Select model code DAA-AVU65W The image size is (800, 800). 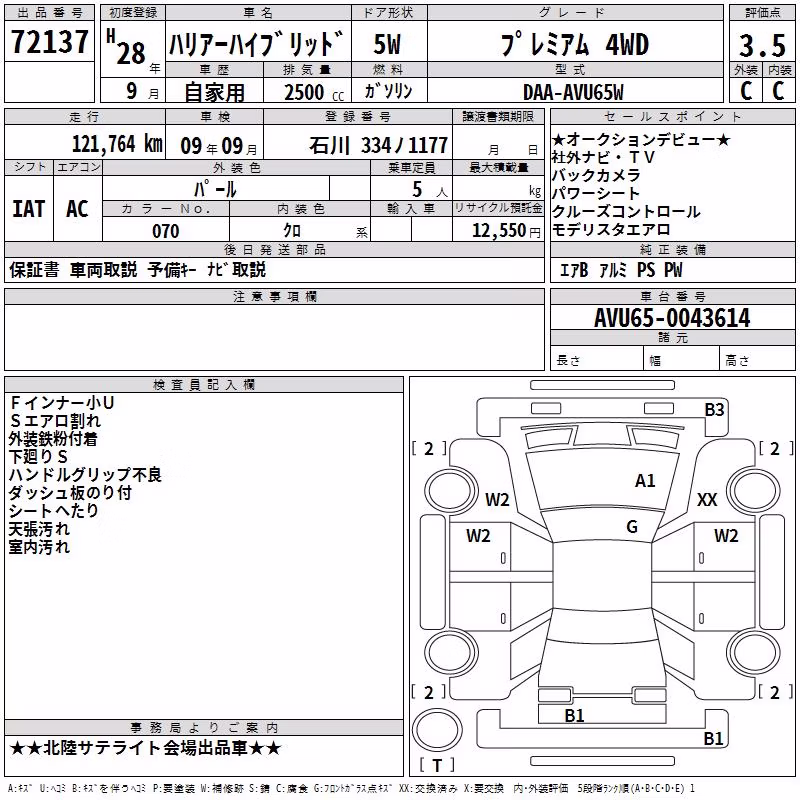(573, 92)
